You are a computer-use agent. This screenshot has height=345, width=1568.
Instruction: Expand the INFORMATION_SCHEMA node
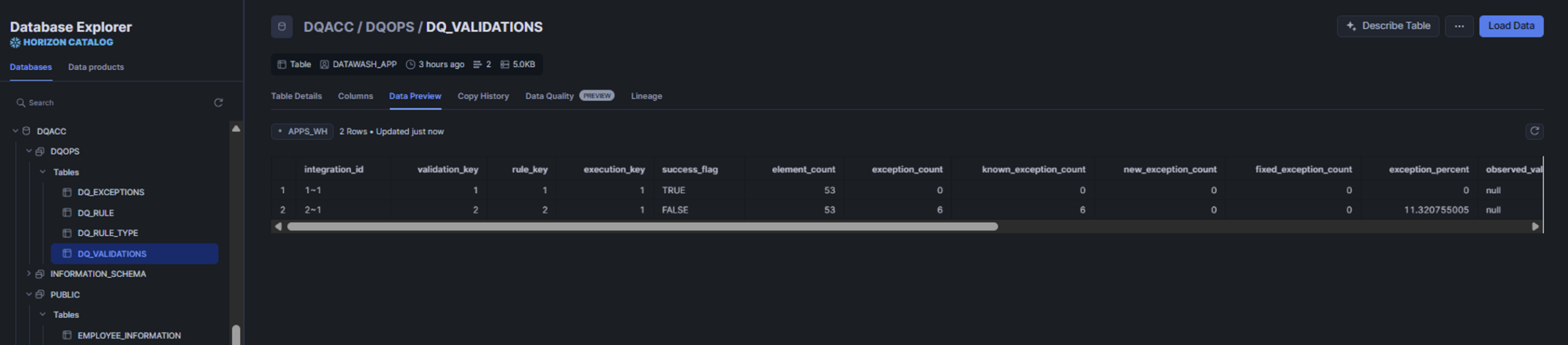tap(29, 274)
